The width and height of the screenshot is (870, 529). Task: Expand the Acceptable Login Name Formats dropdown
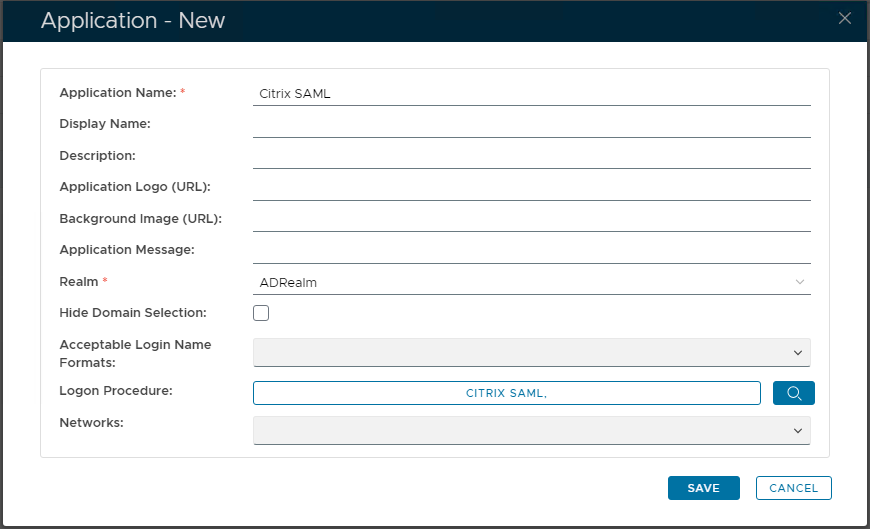[531, 353]
